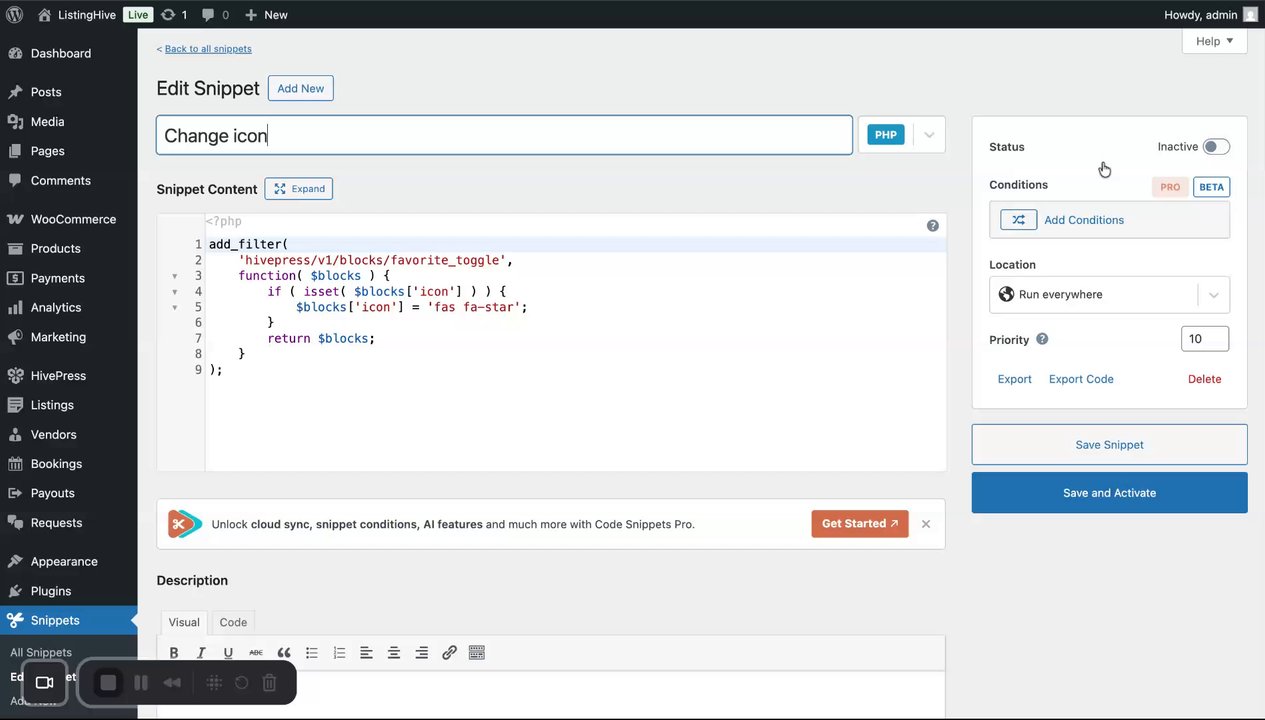Insert link in description editor
The image size is (1265, 720).
pos(449,653)
